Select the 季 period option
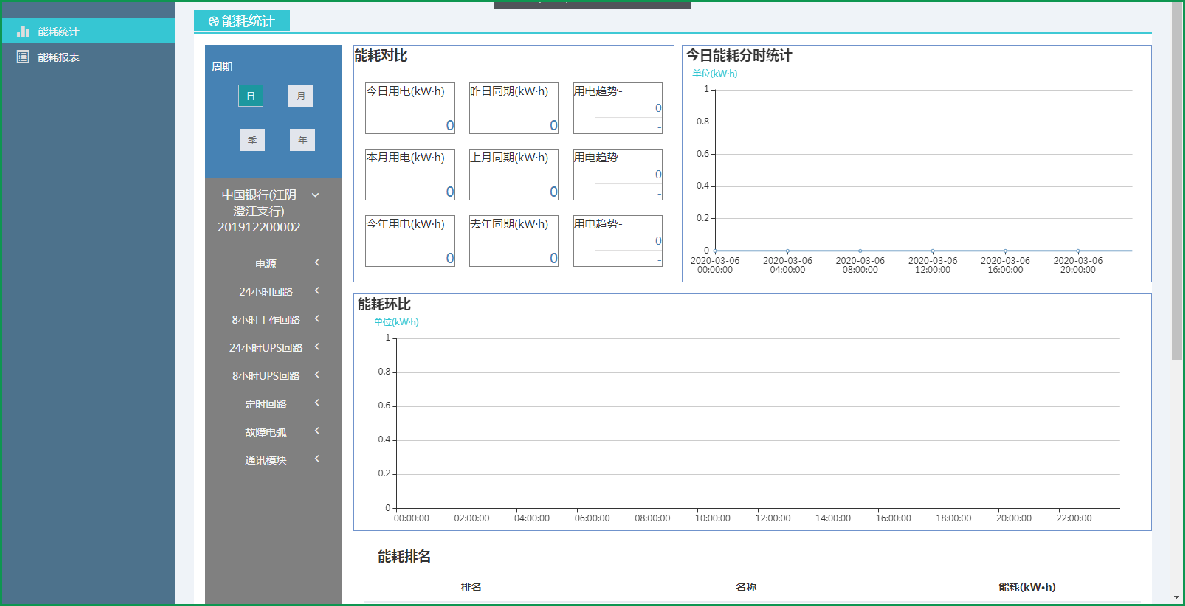1185x606 pixels. tap(252, 140)
